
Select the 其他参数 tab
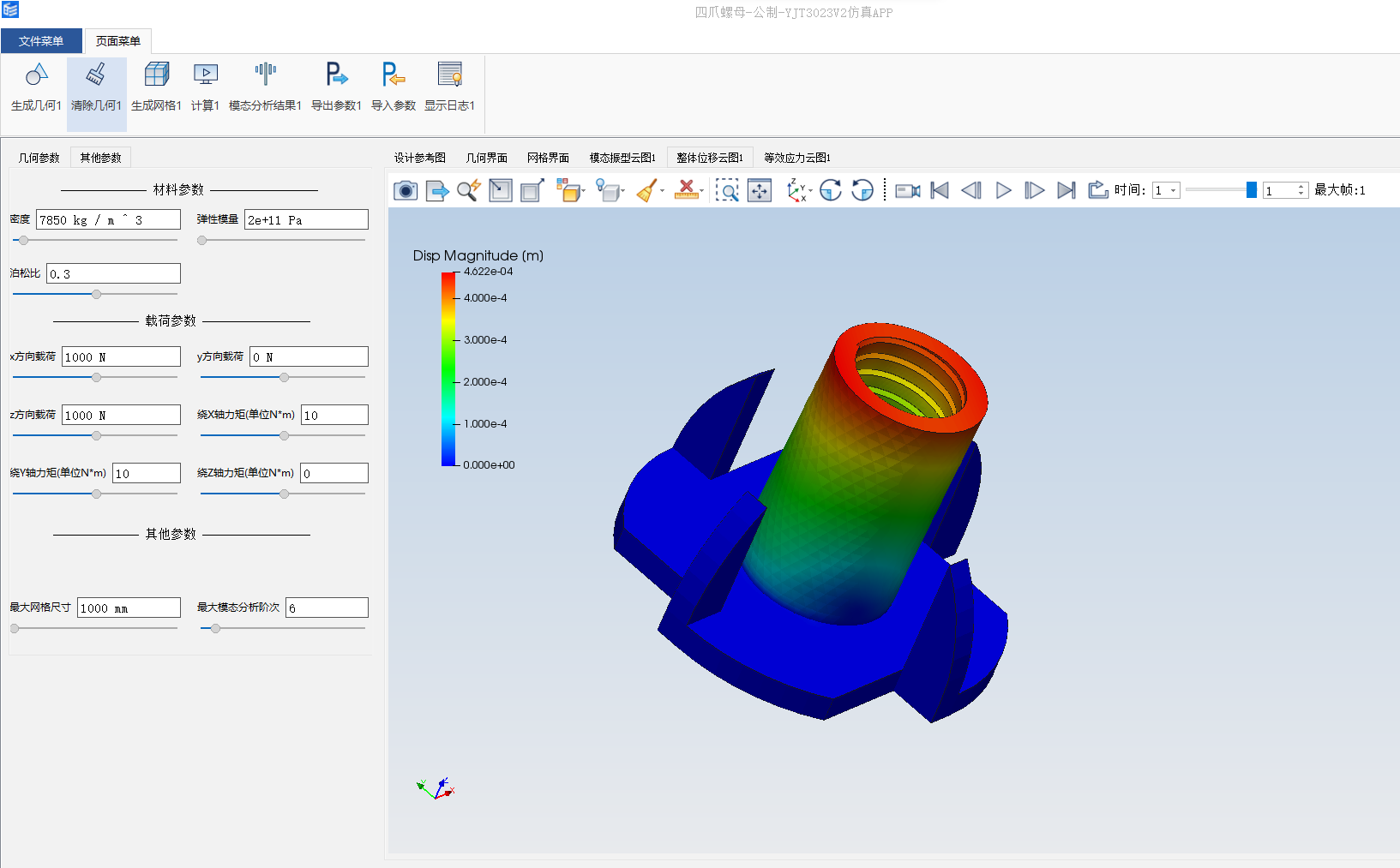point(101,158)
